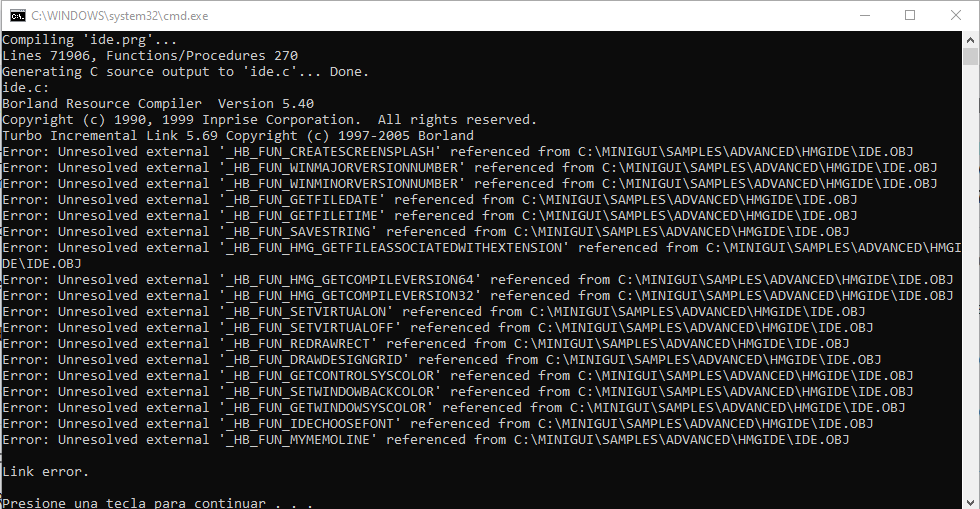Minimize the cmd.exe window
The height and width of the screenshot is (509, 980).
pyautogui.click(x=865, y=15)
